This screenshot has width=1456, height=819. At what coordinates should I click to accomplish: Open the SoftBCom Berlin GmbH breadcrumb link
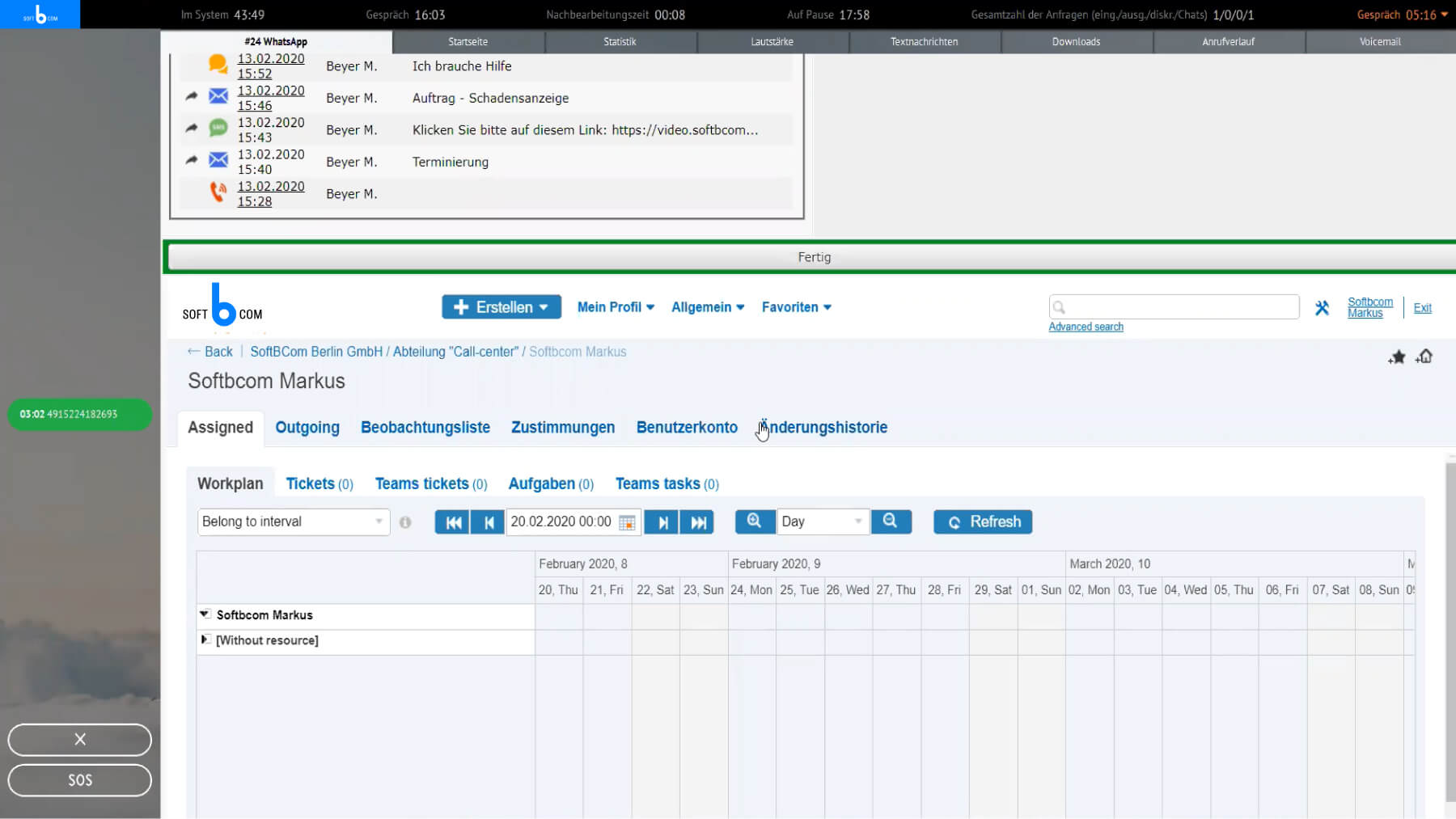click(316, 352)
